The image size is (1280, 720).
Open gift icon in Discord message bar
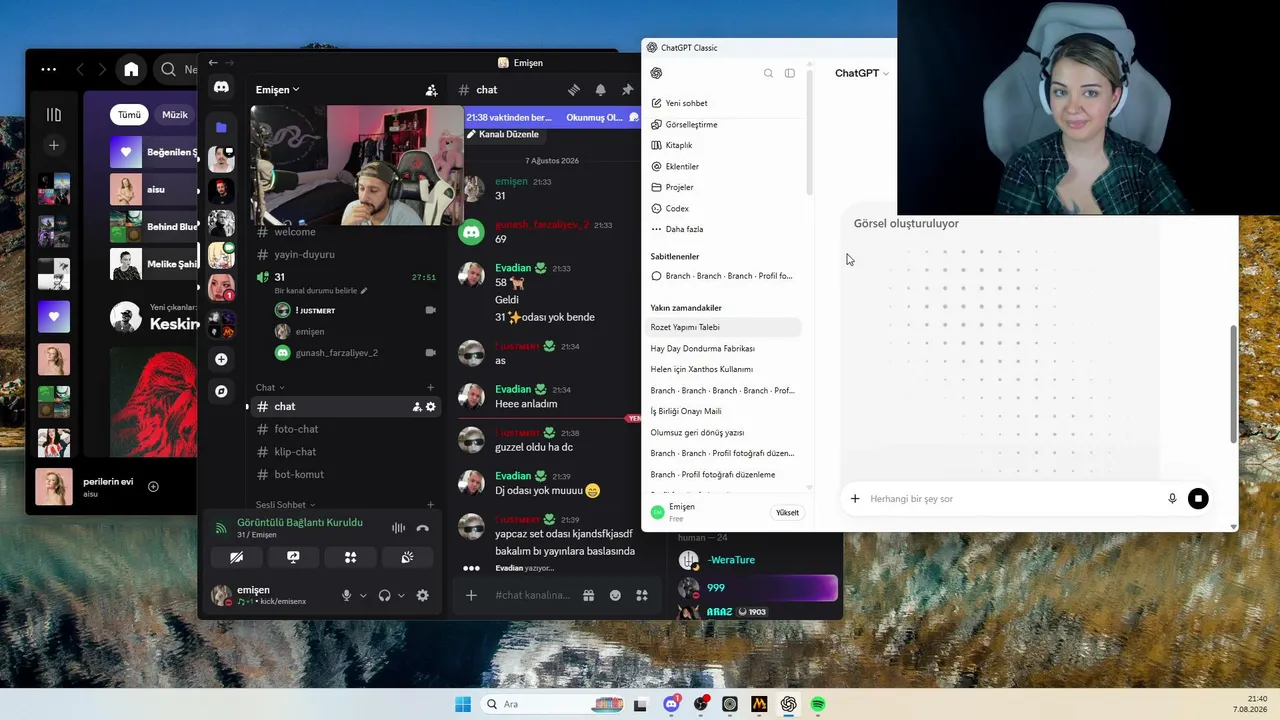[589, 596]
